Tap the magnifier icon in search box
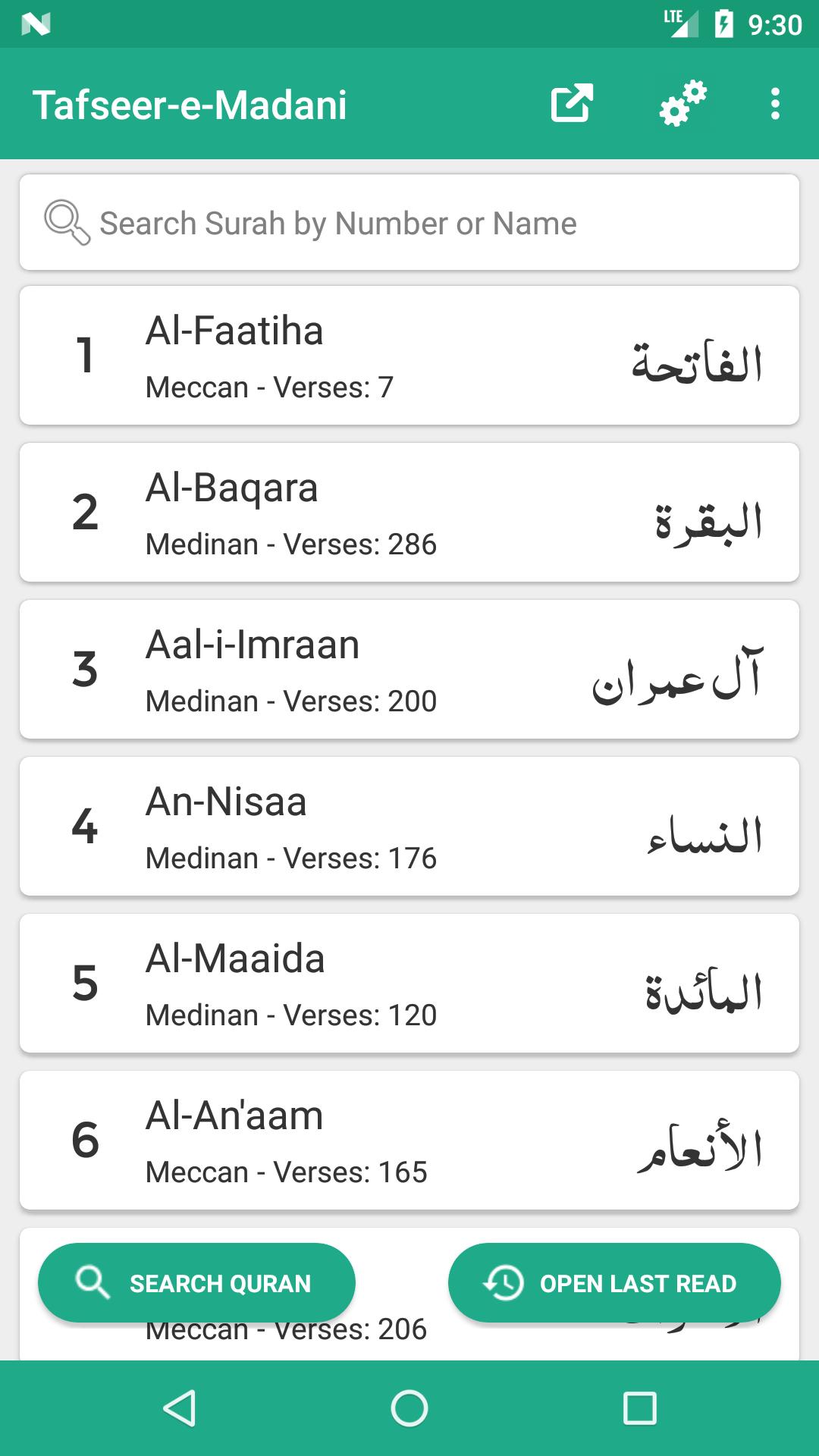 coord(67,222)
